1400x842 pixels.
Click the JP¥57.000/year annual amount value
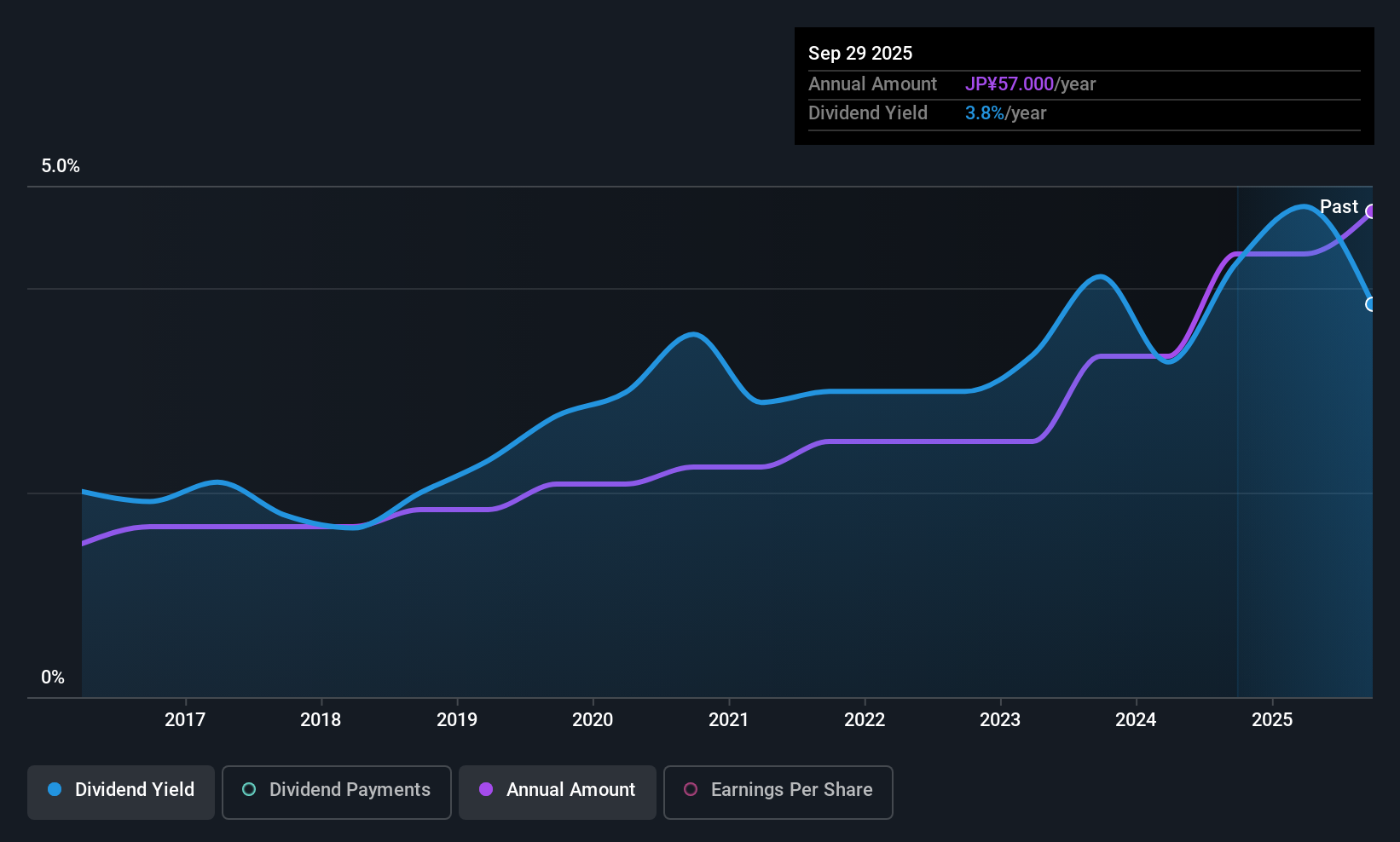[x=1030, y=84]
